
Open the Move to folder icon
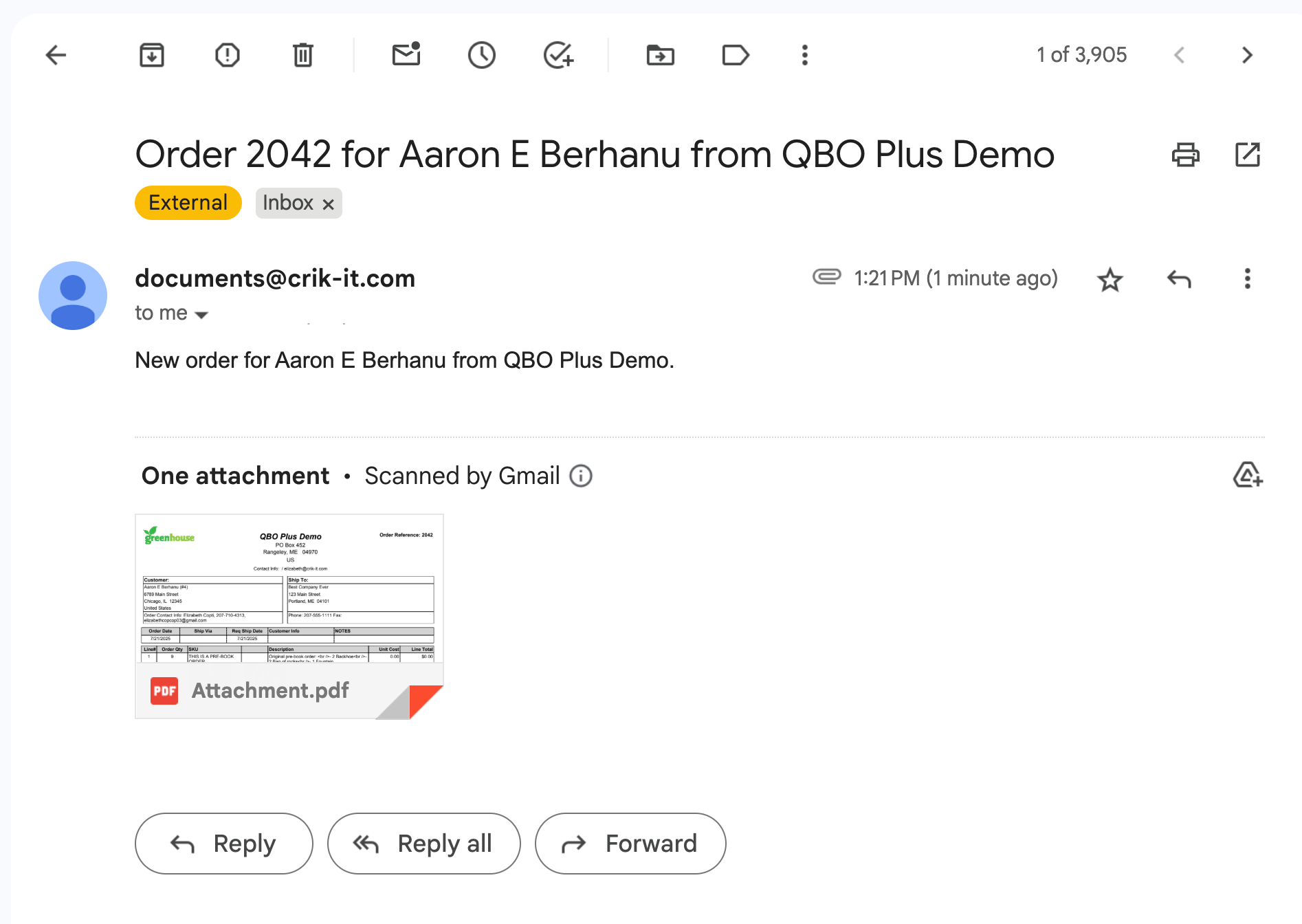point(661,55)
